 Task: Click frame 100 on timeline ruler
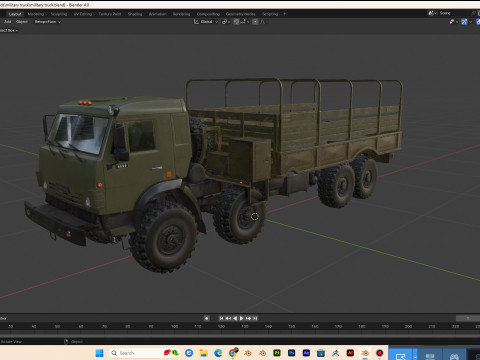[x=174, y=326]
